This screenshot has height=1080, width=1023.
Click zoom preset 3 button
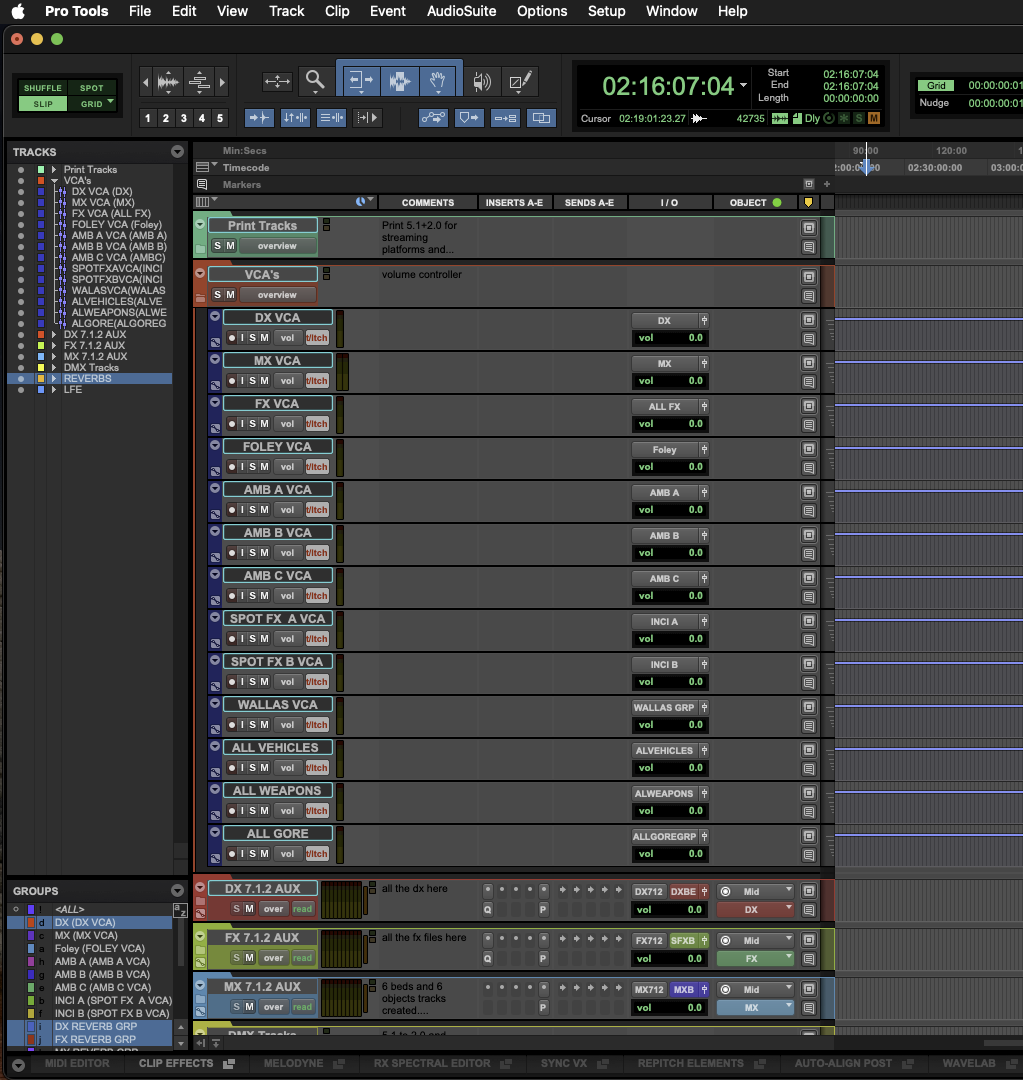click(x=183, y=118)
